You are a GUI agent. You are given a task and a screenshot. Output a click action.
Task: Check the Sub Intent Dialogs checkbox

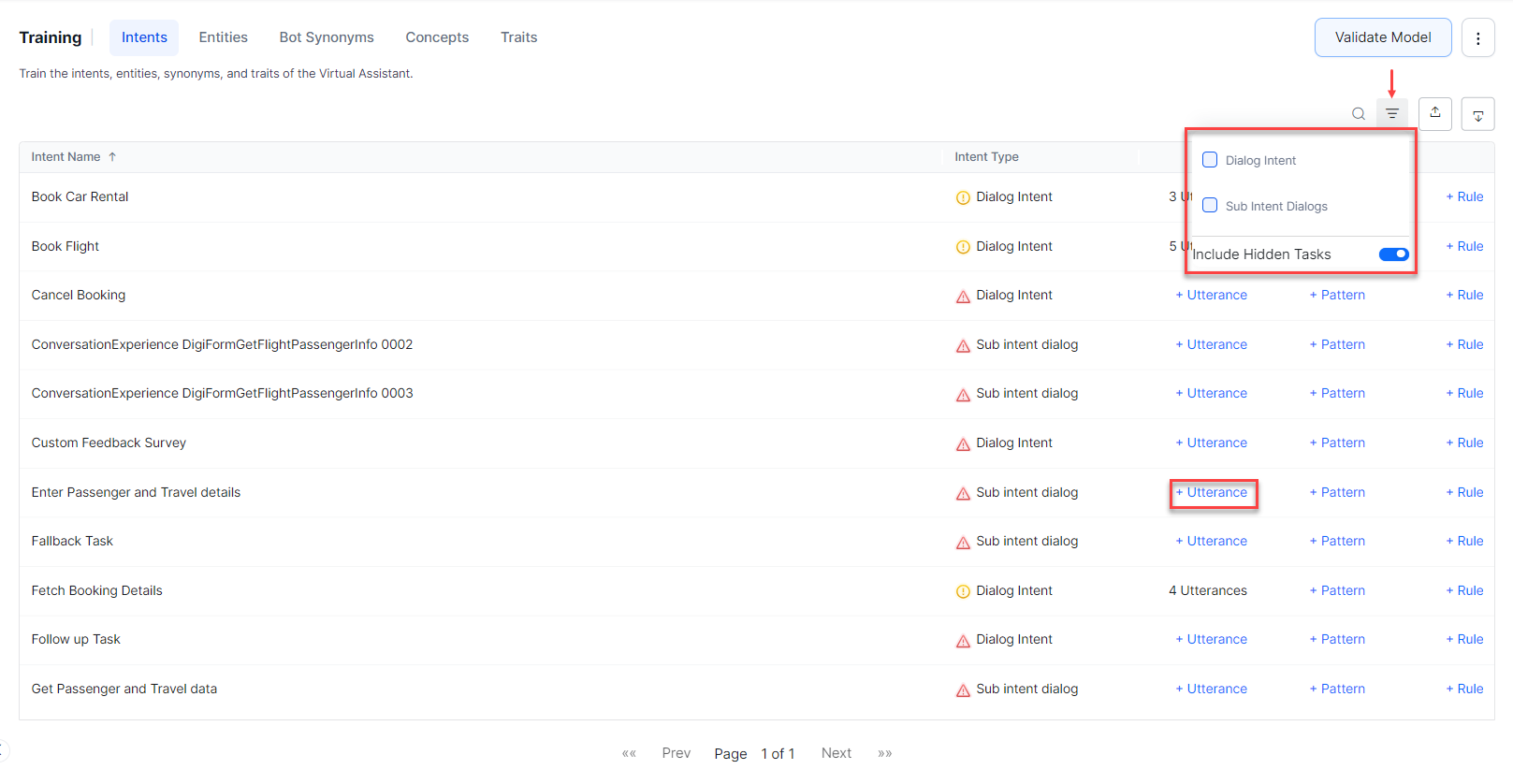click(x=1210, y=206)
